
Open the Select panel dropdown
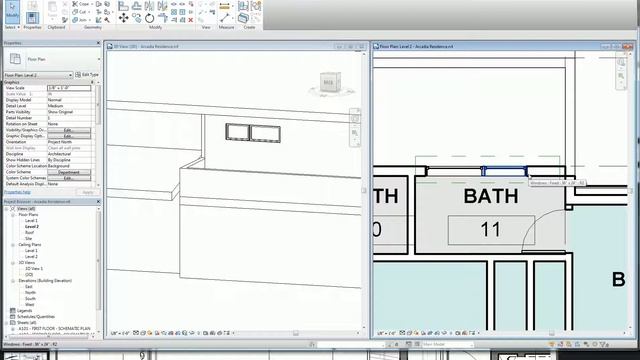coord(11,27)
